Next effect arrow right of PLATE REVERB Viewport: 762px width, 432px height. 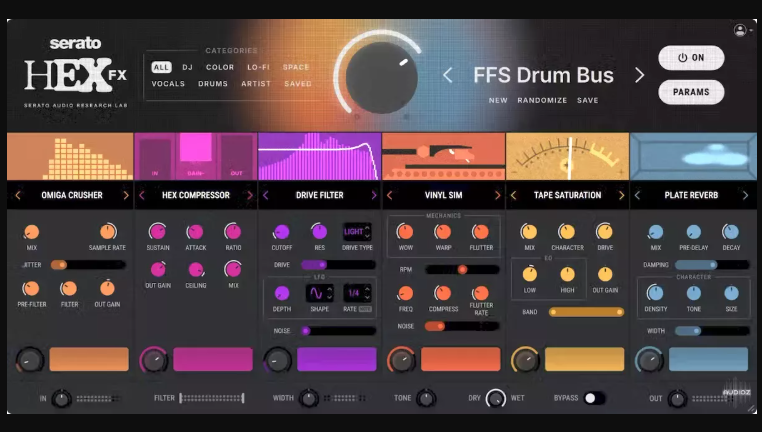tap(745, 195)
